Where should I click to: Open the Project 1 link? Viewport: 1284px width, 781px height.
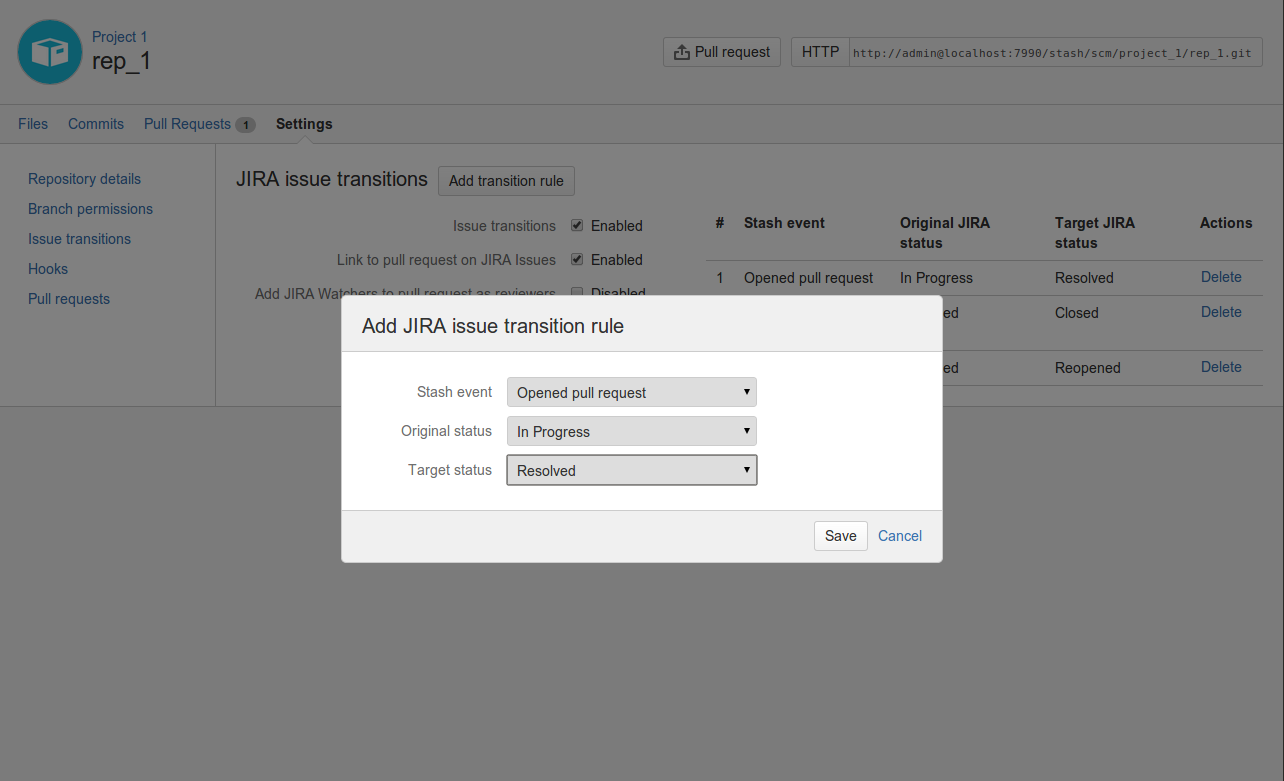(x=119, y=37)
